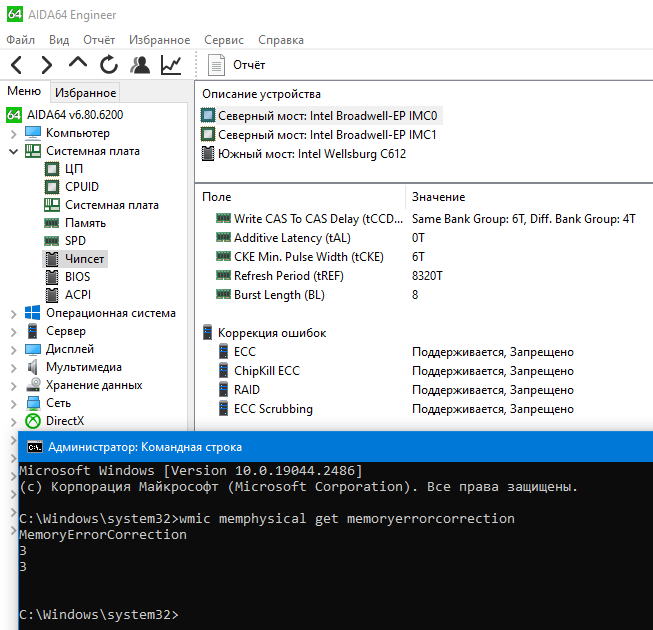Click the Сервер tower icon in the tree

coord(32,331)
